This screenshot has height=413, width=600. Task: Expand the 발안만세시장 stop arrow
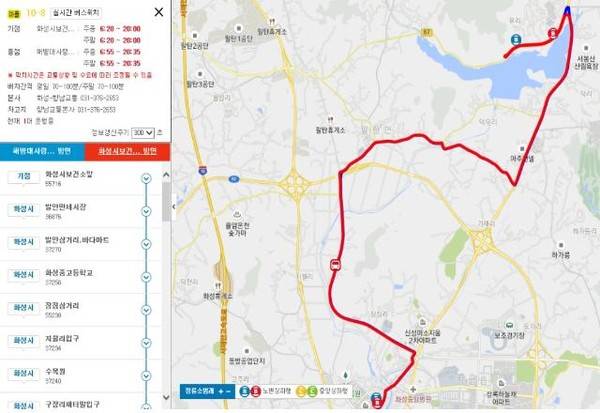(x=146, y=212)
